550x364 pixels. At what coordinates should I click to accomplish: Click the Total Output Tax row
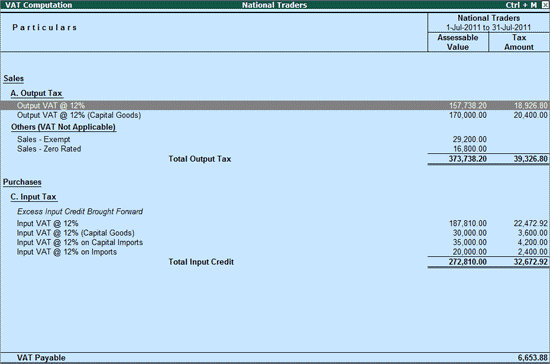coord(275,159)
